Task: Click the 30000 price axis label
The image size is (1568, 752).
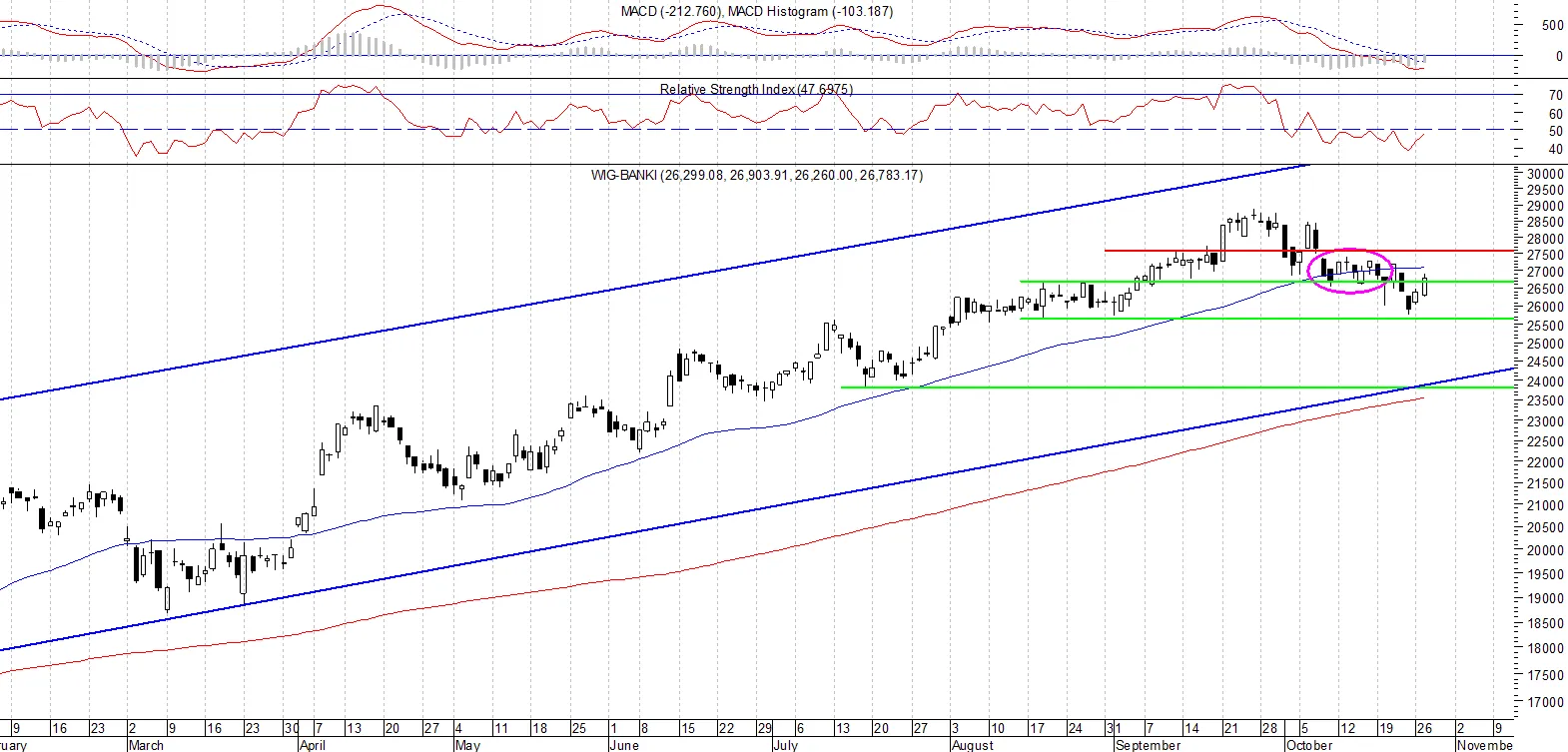Action: (x=1545, y=174)
